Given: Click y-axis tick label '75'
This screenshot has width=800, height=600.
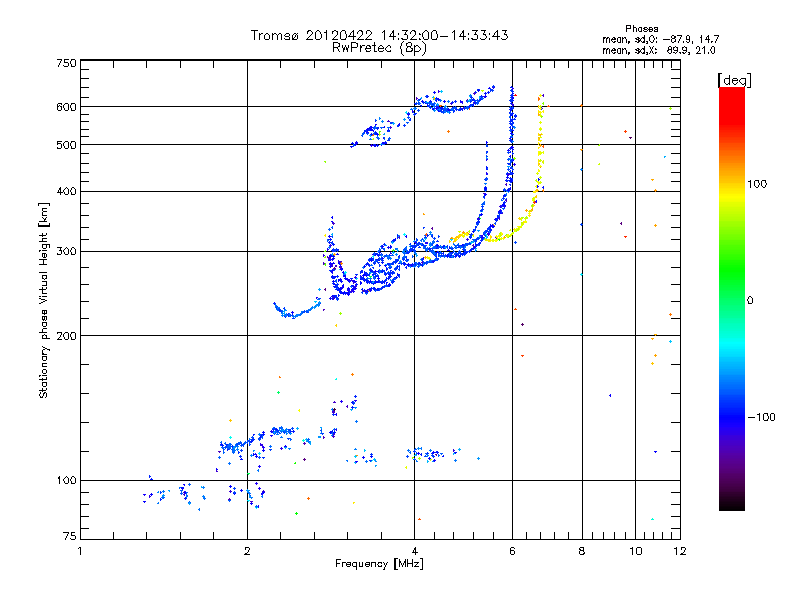Looking at the screenshot, I should 70,536.
